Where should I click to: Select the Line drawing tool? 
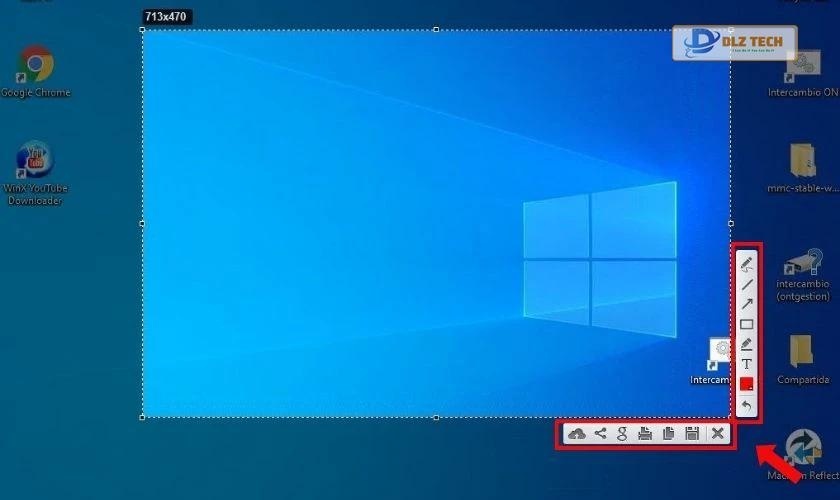[x=746, y=284]
